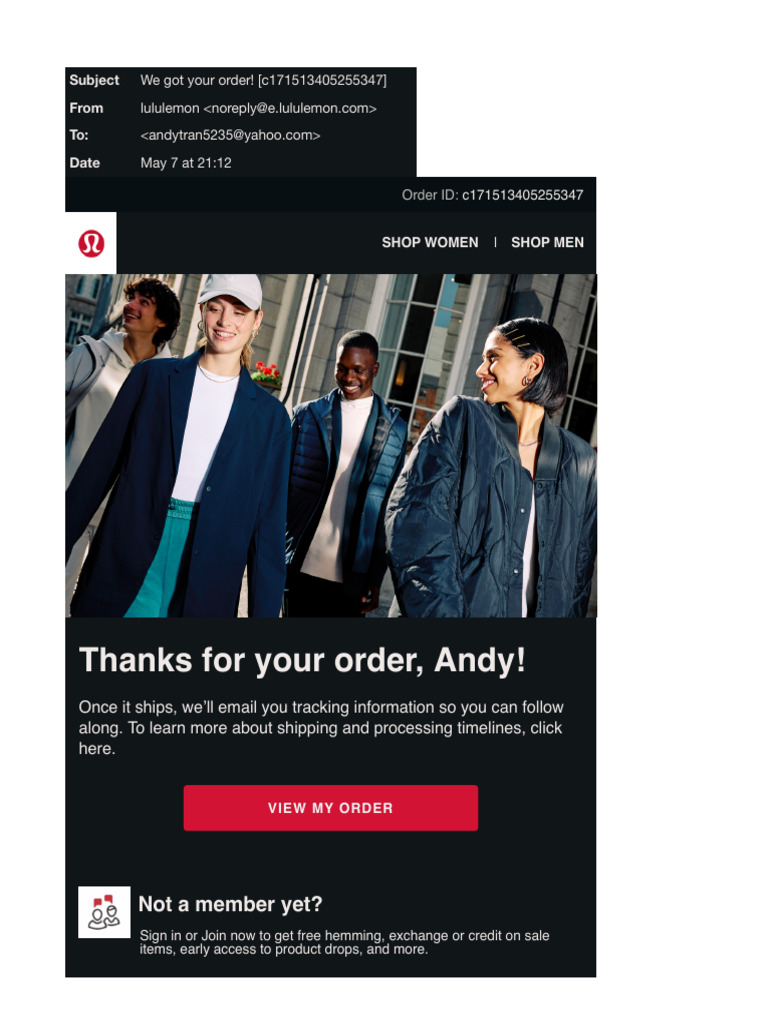Click the membership people icon
The image size is (768, 1024).
pos(104,912)
